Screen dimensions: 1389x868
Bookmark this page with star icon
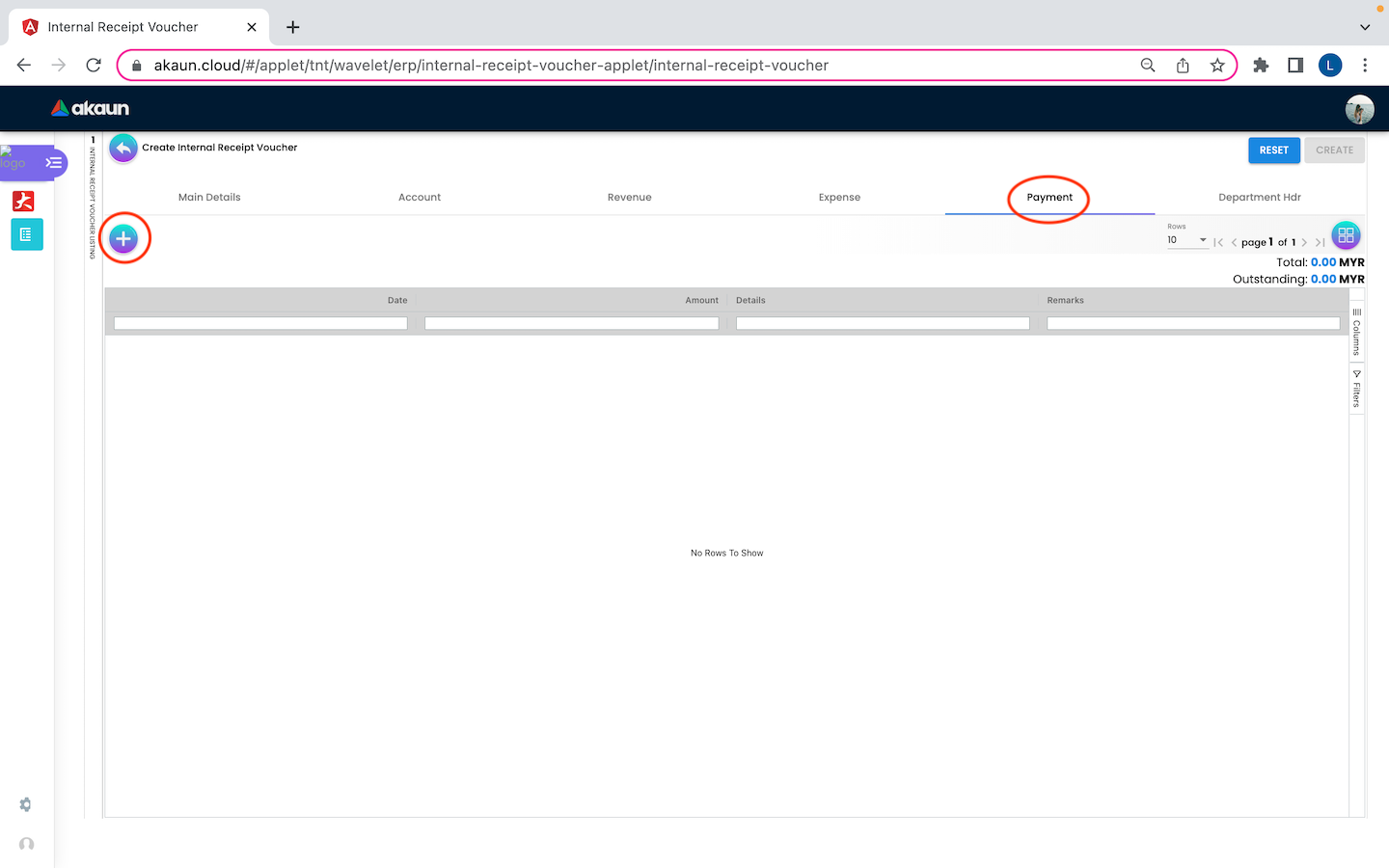1217,65
